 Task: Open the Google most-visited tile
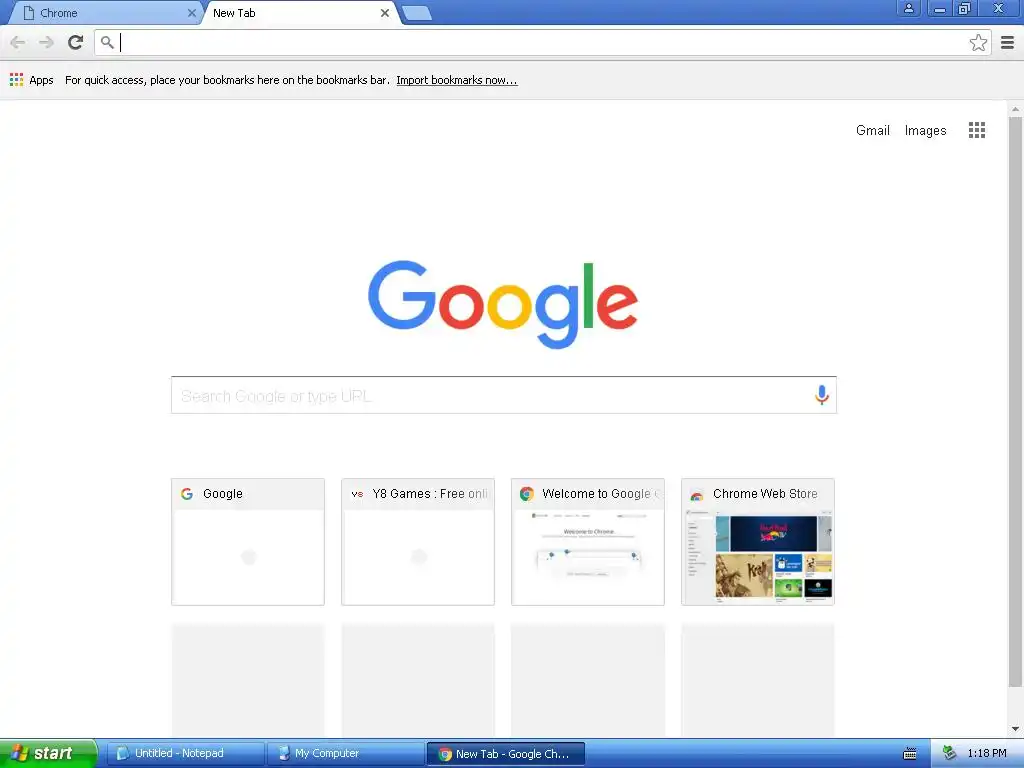(248, 542)
